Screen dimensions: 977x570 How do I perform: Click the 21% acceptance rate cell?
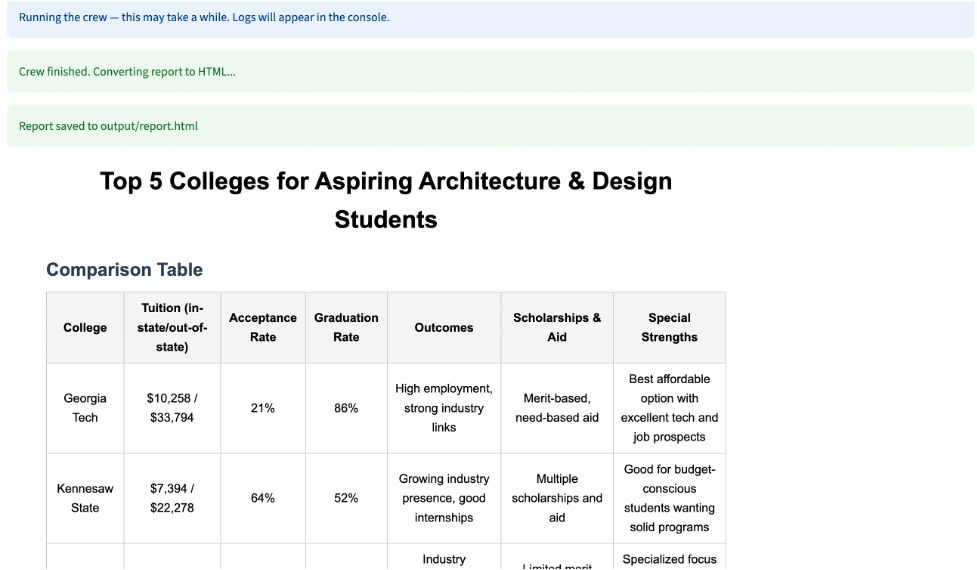coord(263,408)
